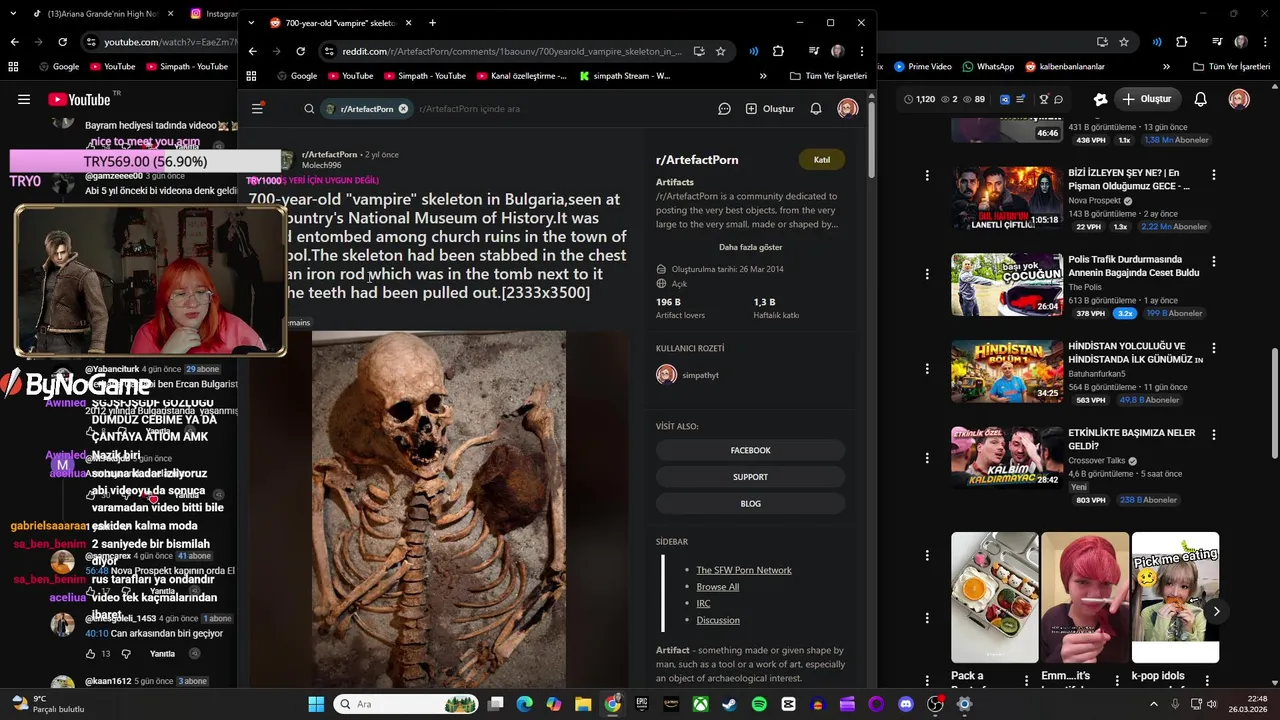Open WhatsApp bookmark in YouTube window
Viewport: 1280px width, 720px height.
coord(988,67)
